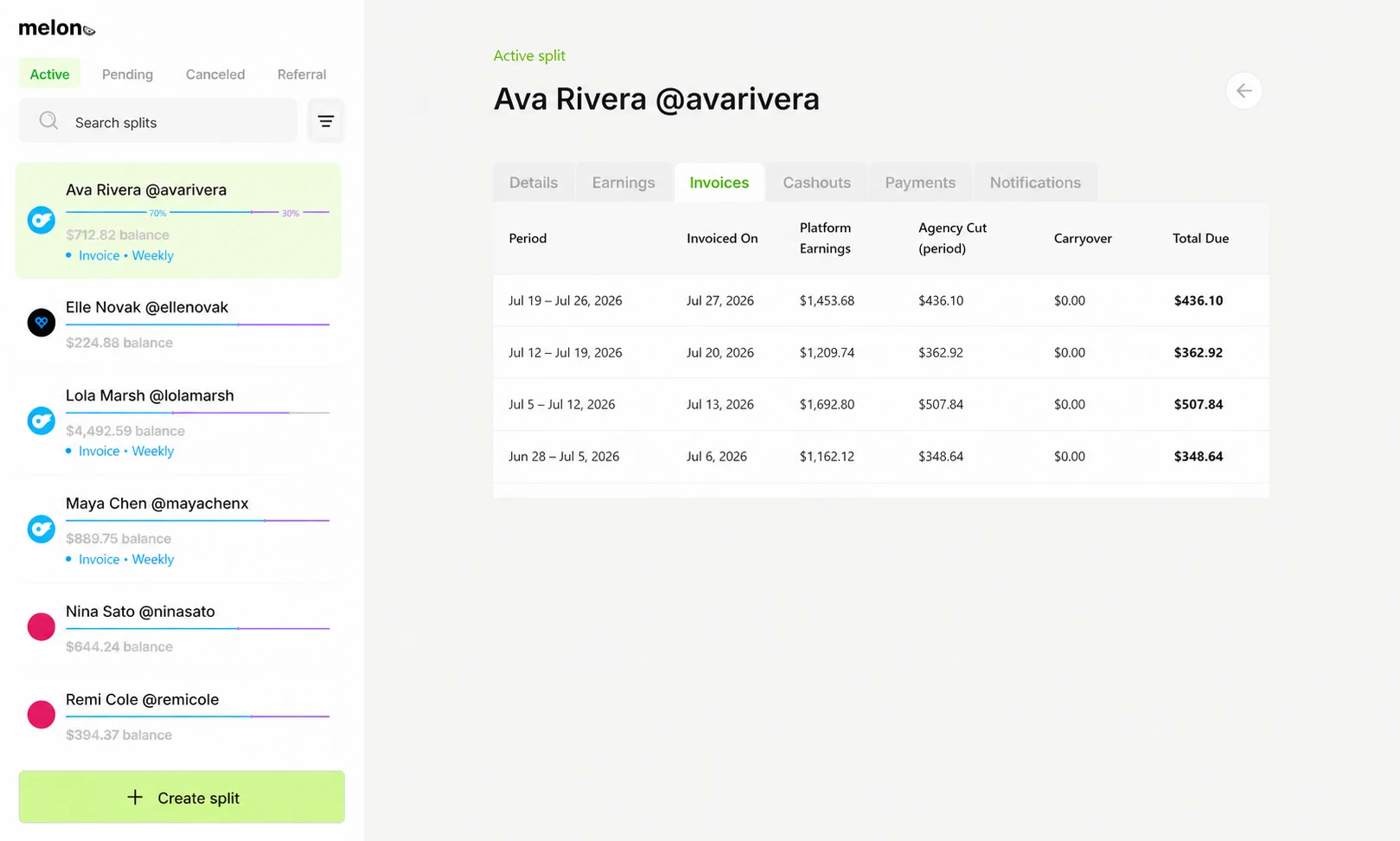Select Nina Sato @ninasato split
The width and height of the screenshot is (1400, 841).
point(178,627)
